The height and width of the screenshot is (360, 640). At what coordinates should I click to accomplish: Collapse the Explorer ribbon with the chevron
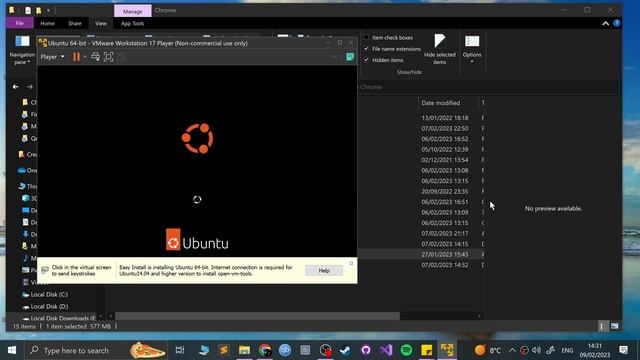(x=605, y=23)
